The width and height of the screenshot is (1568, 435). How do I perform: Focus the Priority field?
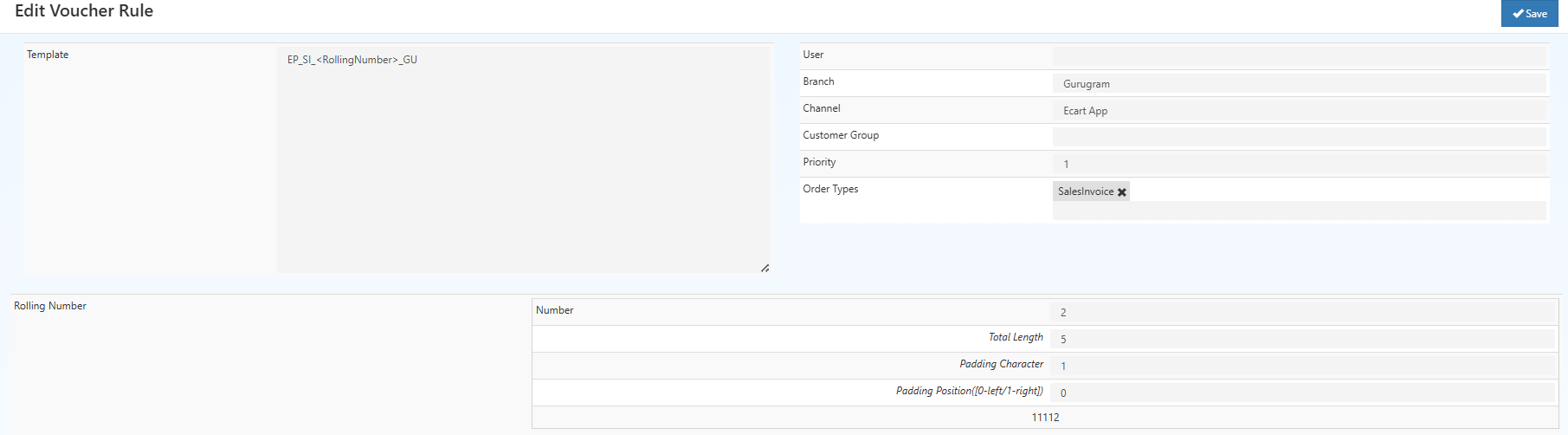[1299, 164]
